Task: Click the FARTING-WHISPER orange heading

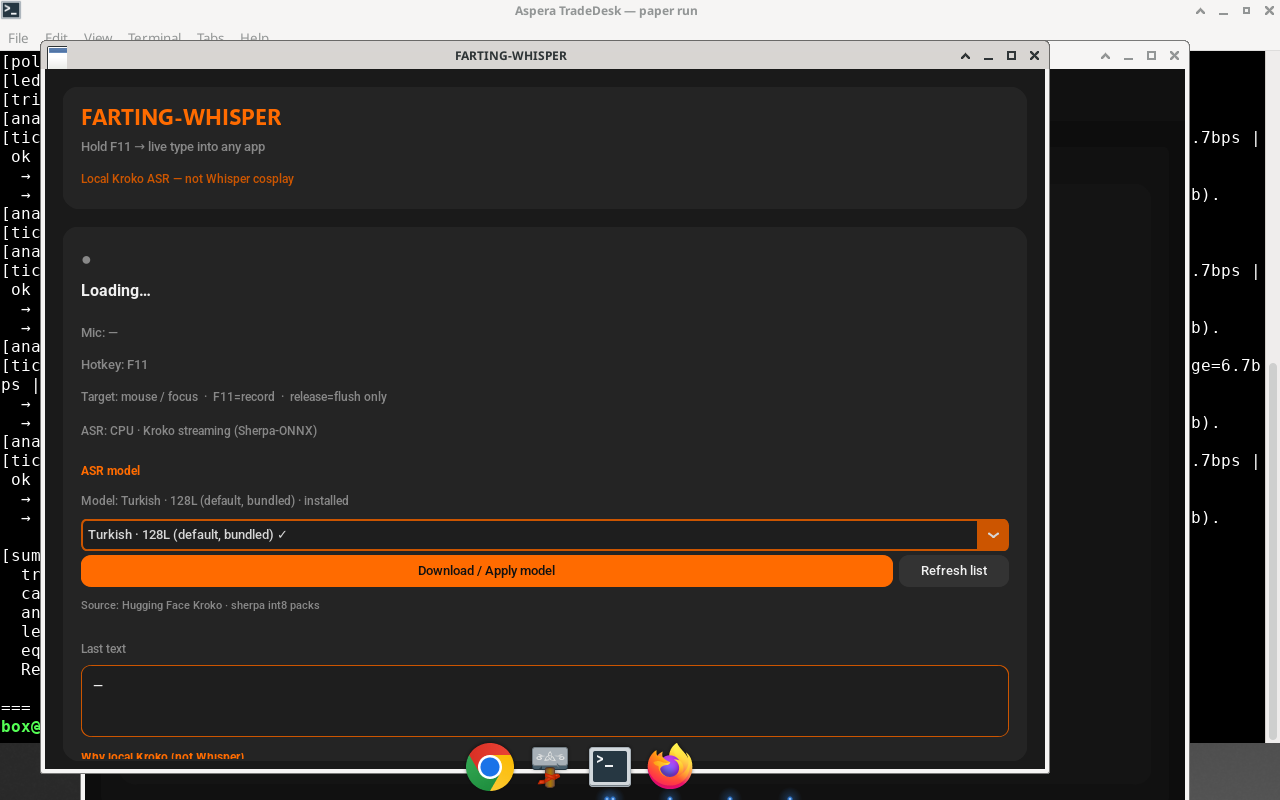Action: click(x=181, y=117)
